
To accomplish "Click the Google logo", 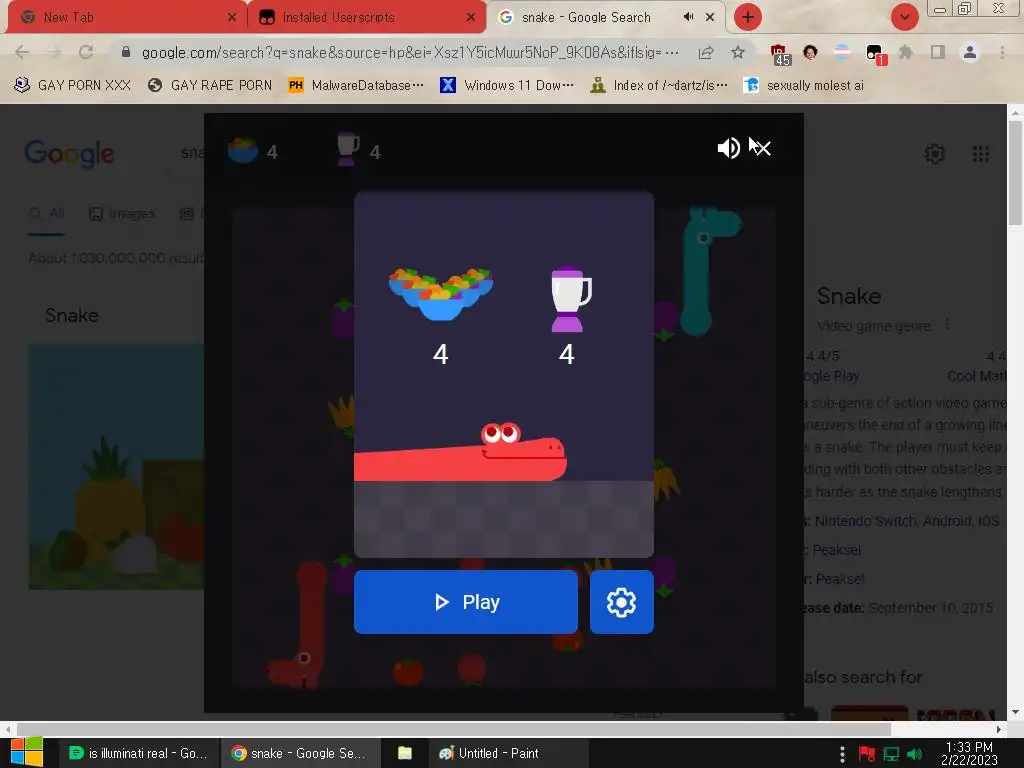I will tap(69, 154).
